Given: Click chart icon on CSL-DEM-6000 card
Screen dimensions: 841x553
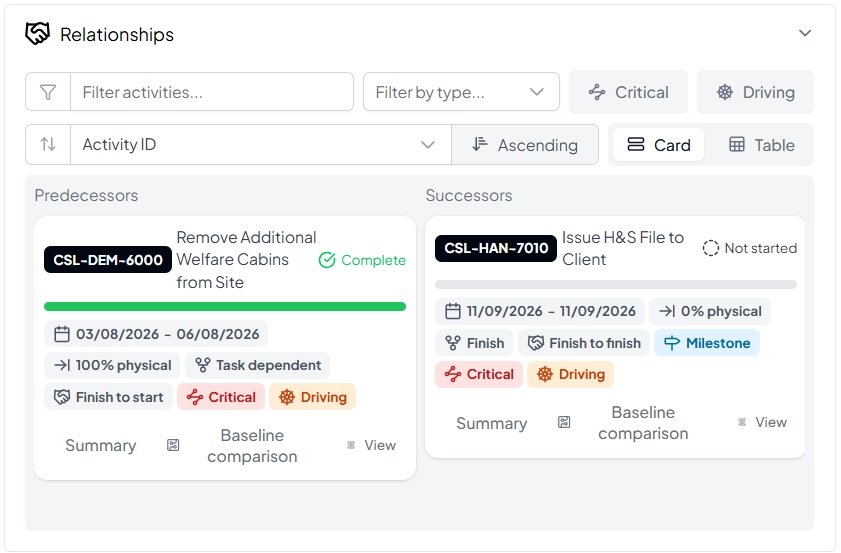Looking at the screenshot, I should point(173,445).
